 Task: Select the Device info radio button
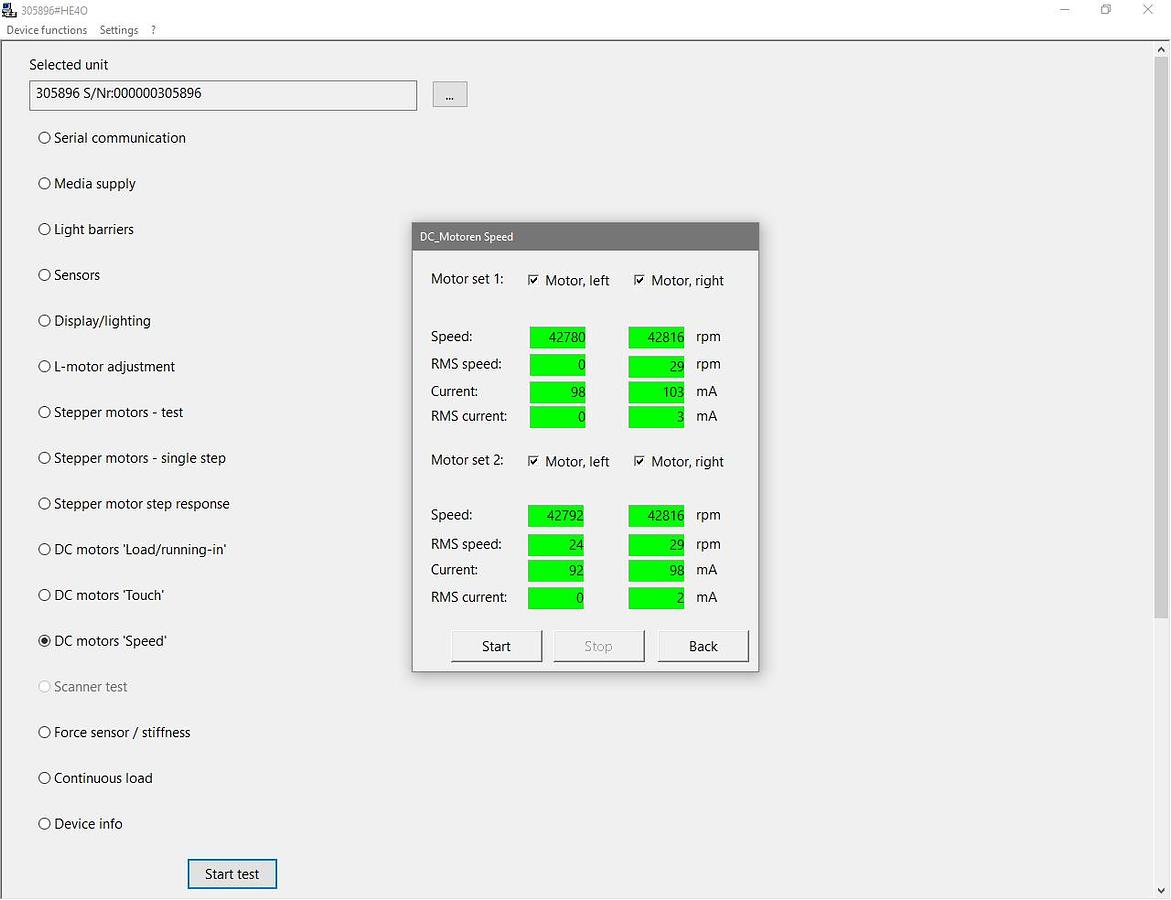pyautogui.click(x=45, y=824)
